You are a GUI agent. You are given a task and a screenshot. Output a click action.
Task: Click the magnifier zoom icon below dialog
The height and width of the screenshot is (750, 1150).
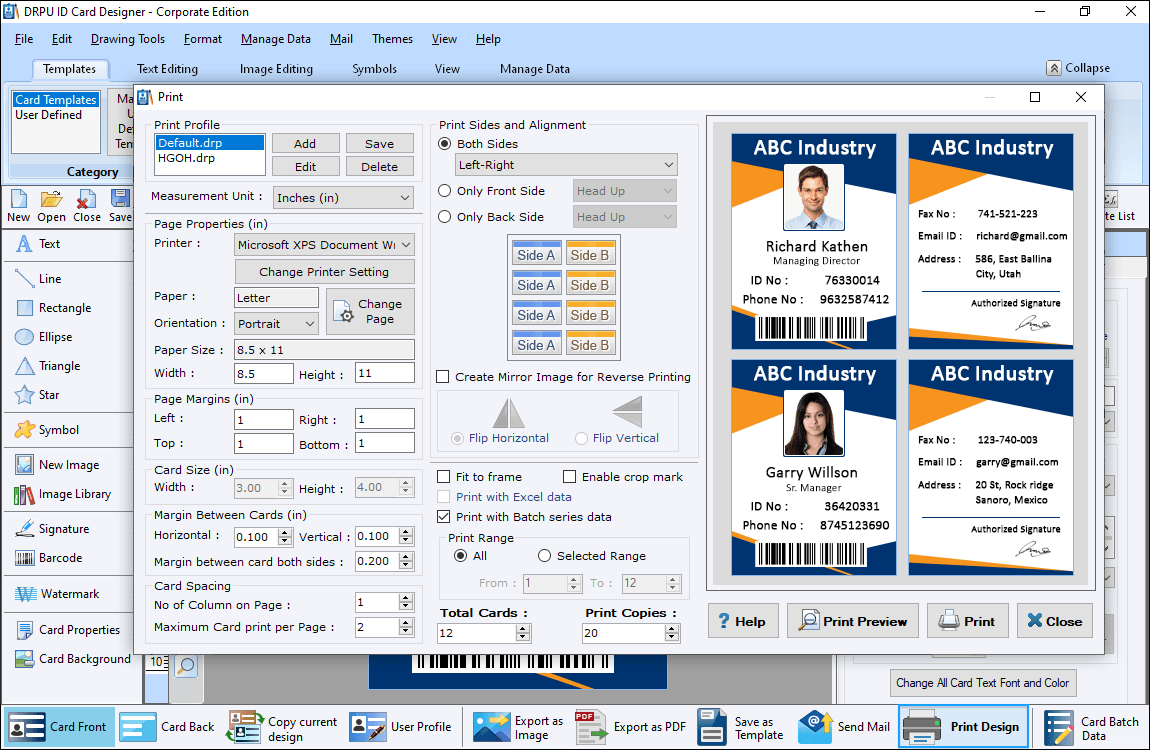(x=186, y=666)
